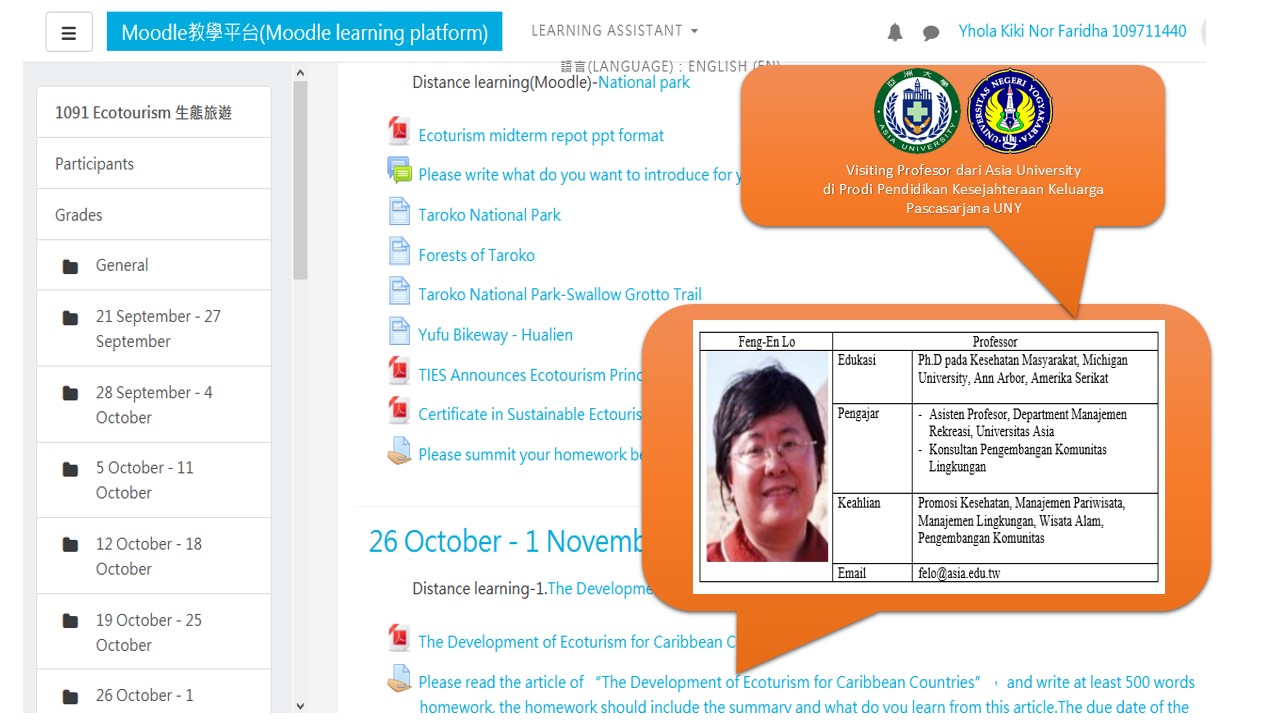Click folder icon next to 21 September - 27 September
Viewport: 1280px width, 720px height.
click(x=70, y=317)
